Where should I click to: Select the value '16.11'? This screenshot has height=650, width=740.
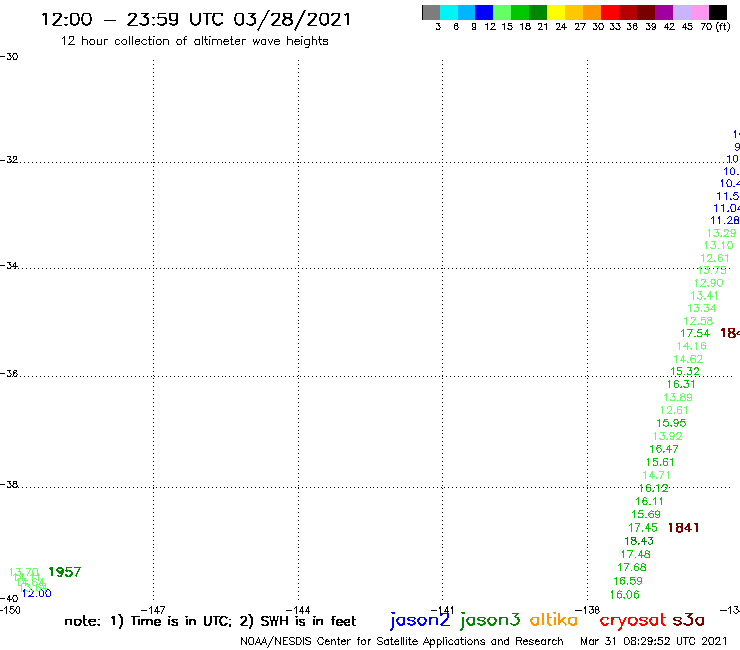click(x=649, y=501)
